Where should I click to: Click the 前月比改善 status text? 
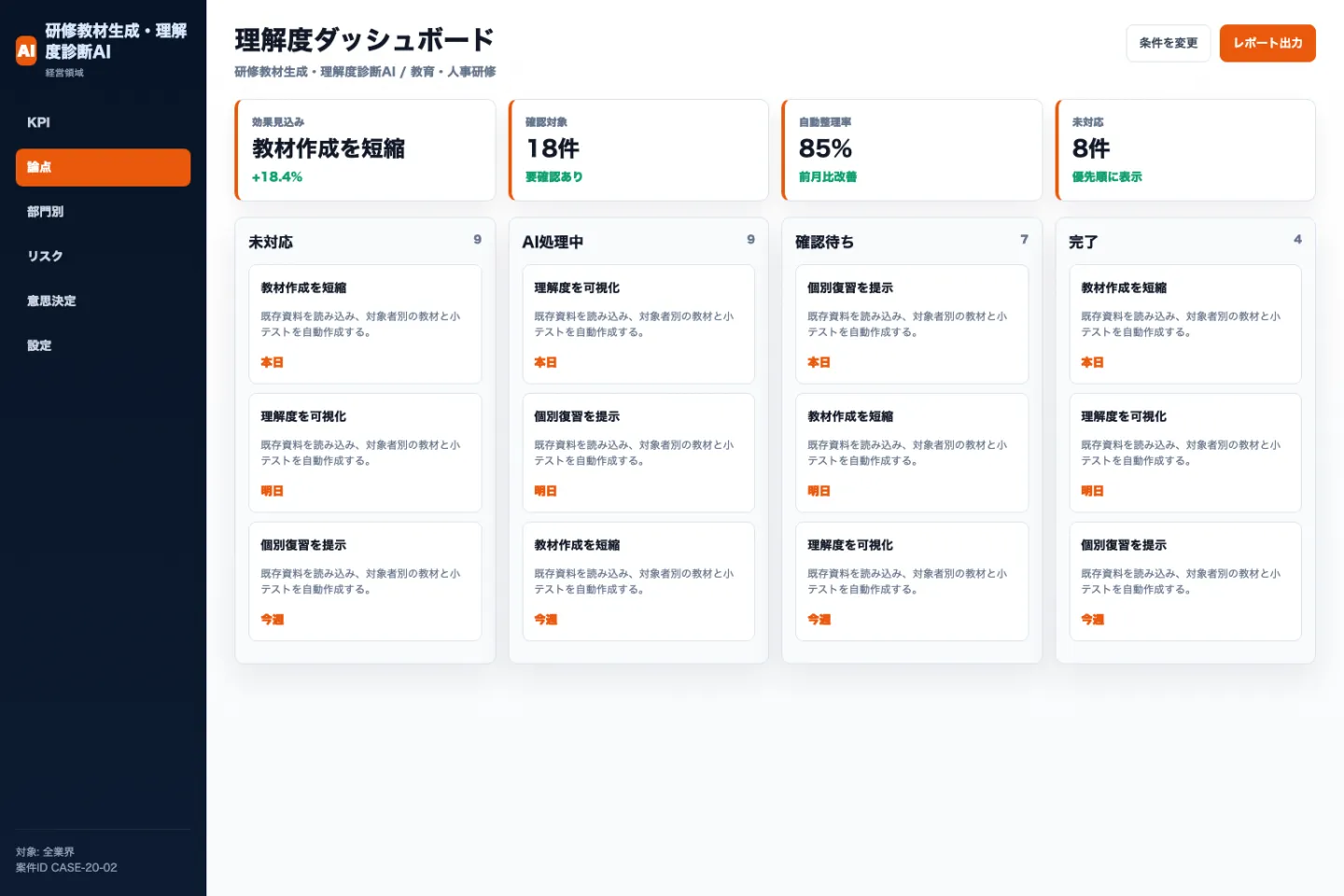828,176
